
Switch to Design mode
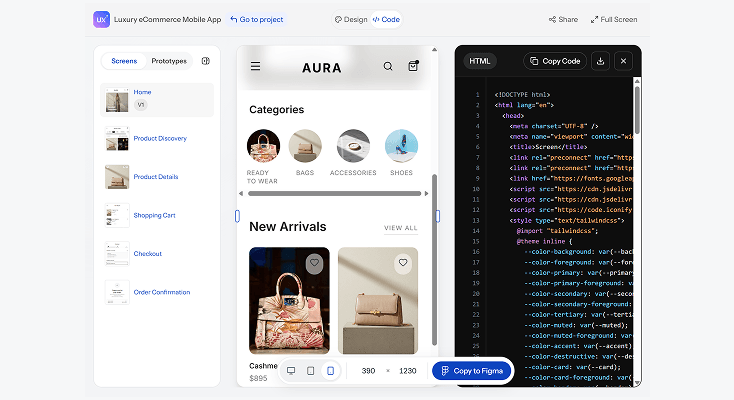point(351,20)
